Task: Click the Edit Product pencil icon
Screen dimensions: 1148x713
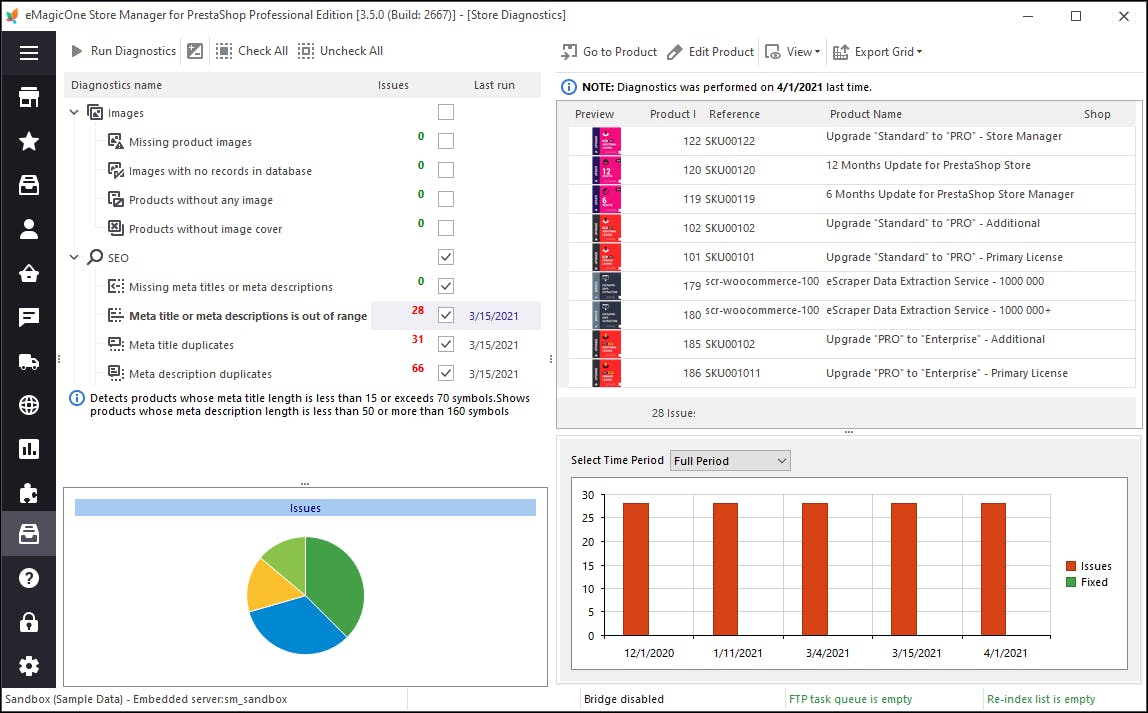Action: click(x=675, y=51)
